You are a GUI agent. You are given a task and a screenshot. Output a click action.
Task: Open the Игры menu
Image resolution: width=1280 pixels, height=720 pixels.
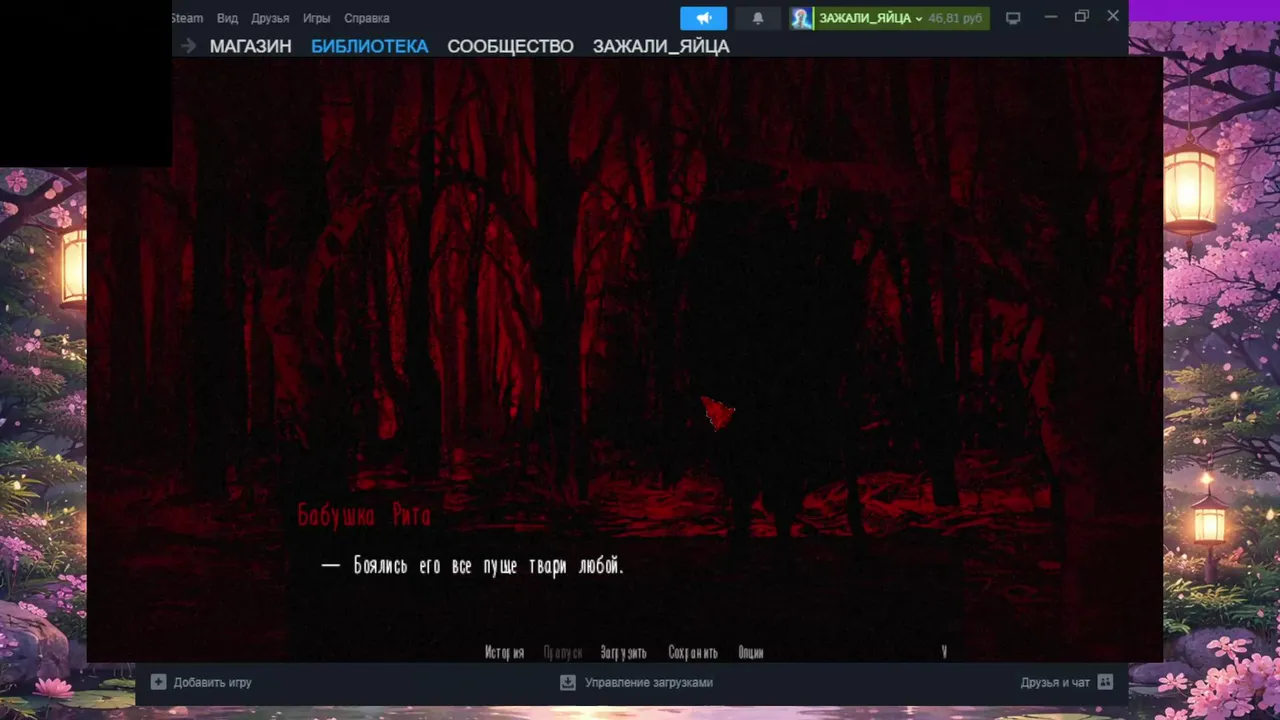pos(317,18)
